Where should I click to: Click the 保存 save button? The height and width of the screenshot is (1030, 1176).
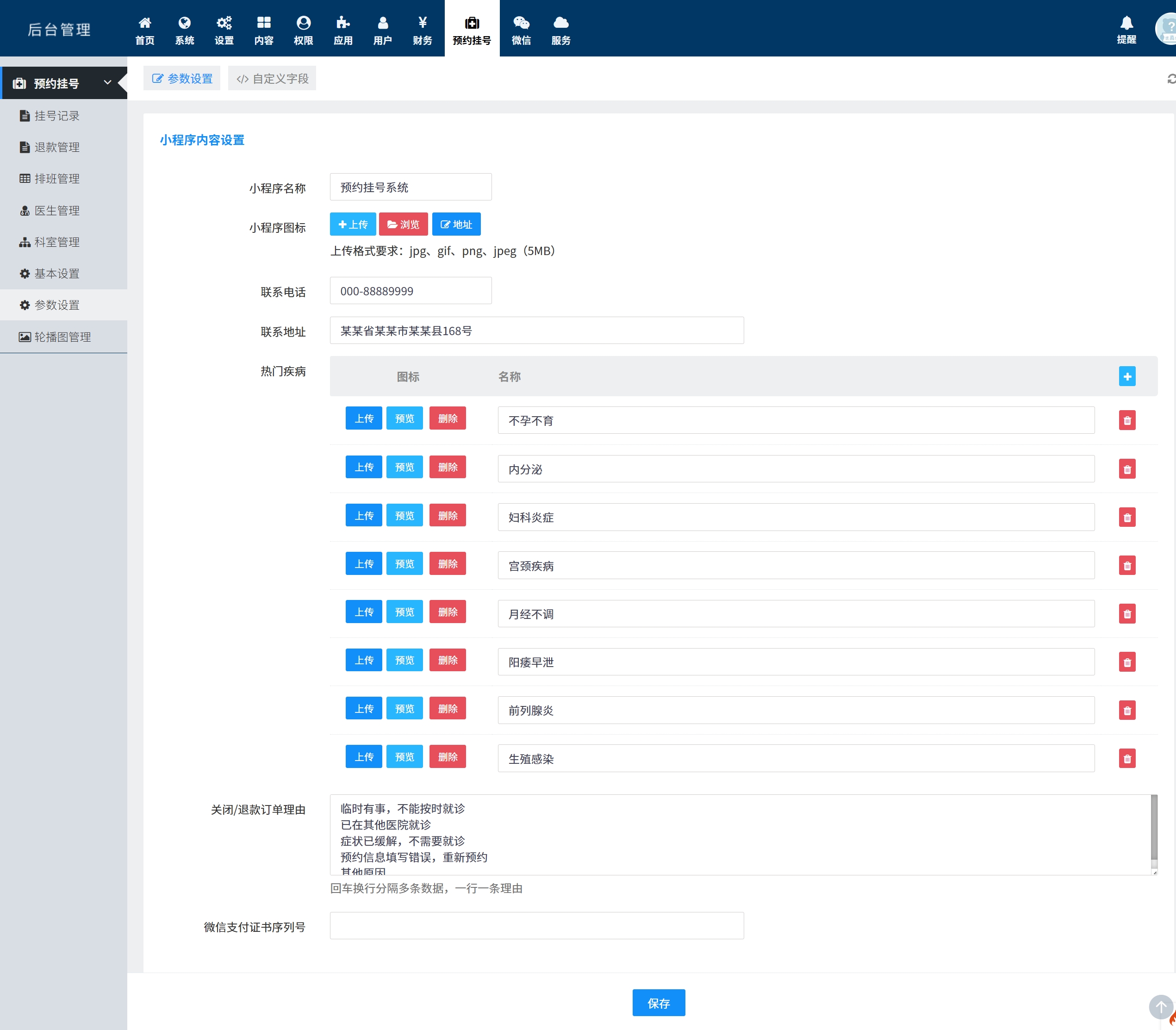[x=659, y=1002]
